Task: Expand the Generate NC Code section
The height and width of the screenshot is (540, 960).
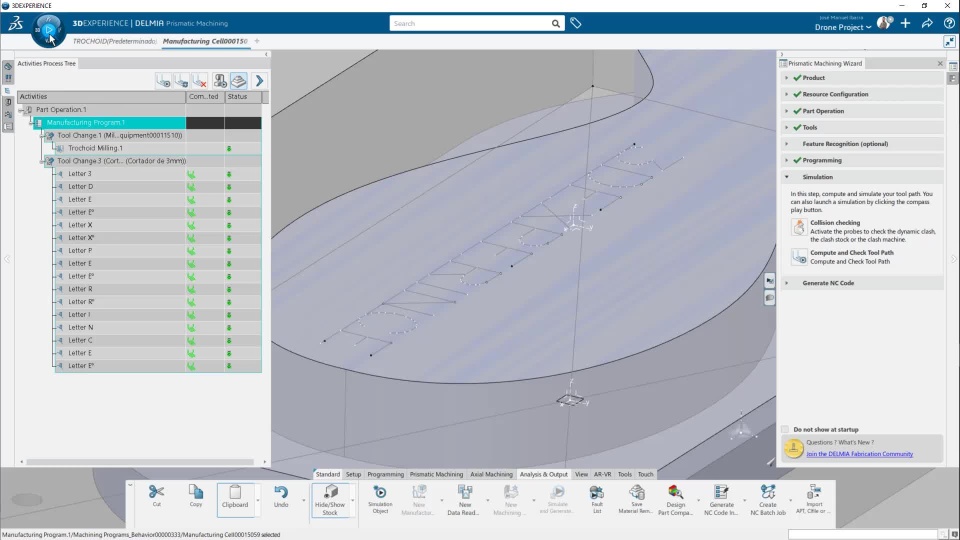Action: point(787,283)
